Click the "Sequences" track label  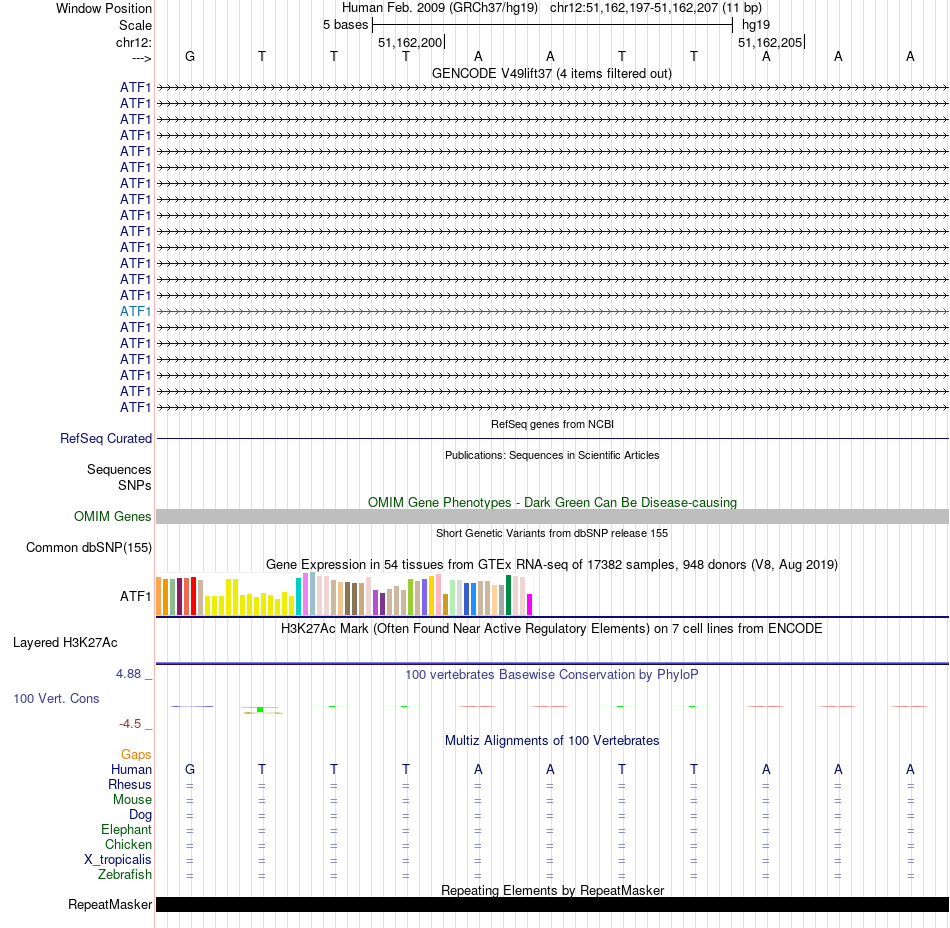(x=119, y=469)
